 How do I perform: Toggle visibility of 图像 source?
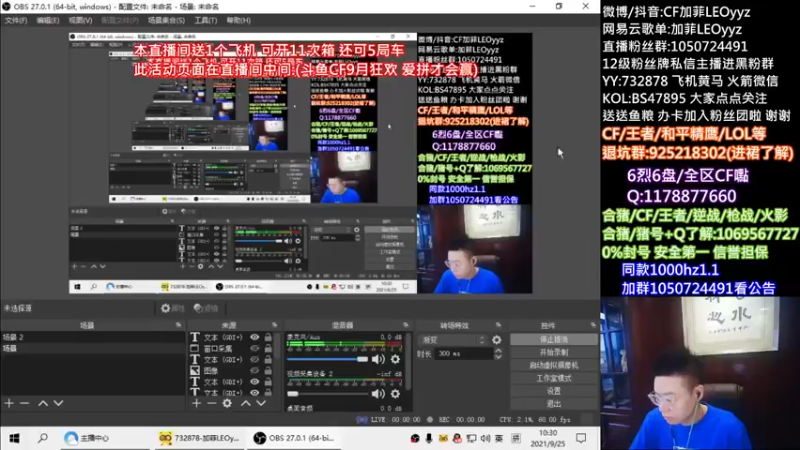[254, 371]
